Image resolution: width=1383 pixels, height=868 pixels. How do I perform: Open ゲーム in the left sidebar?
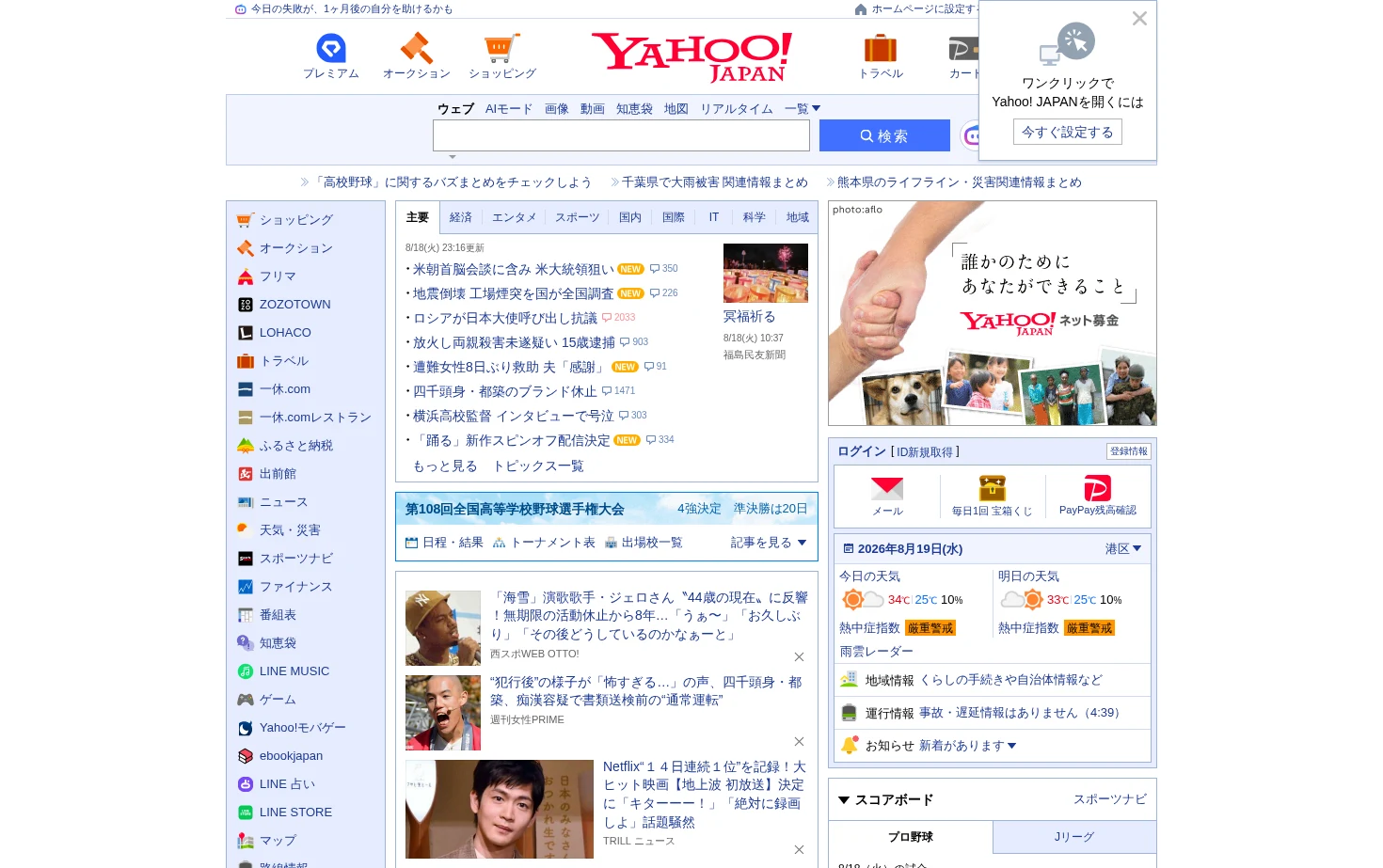tap(267, 700)
